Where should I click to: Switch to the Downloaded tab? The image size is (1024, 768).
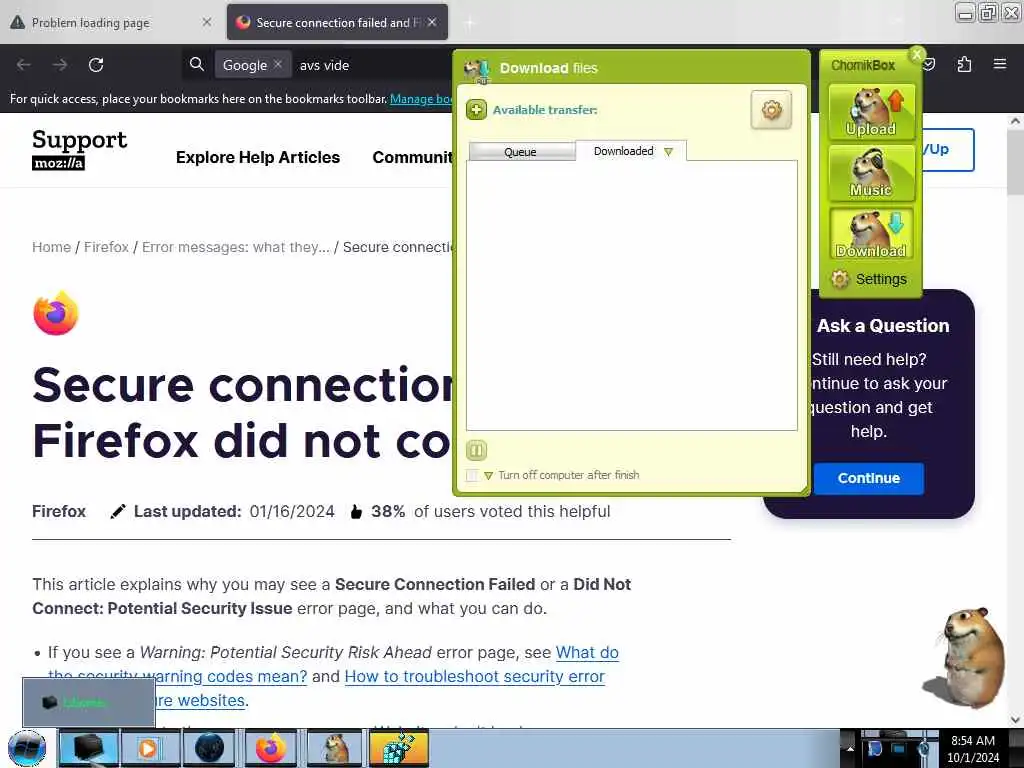pyautogui.click(x=624, y=151)
